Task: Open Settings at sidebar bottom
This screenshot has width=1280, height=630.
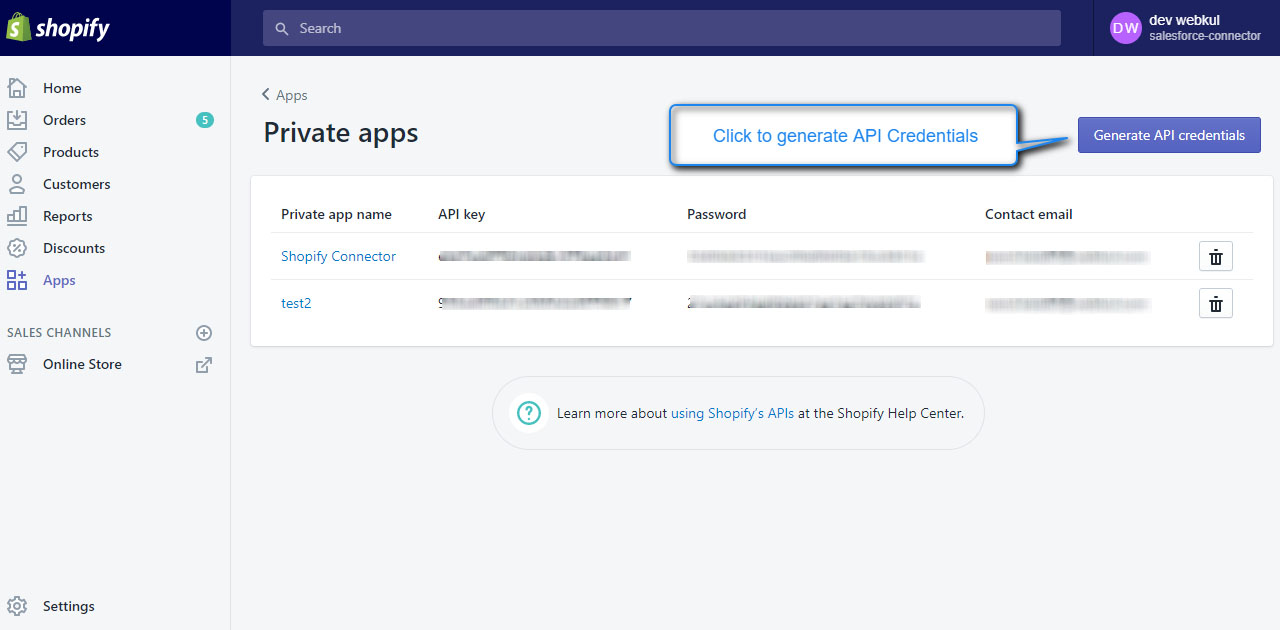Action: click(x=68, y=606)
